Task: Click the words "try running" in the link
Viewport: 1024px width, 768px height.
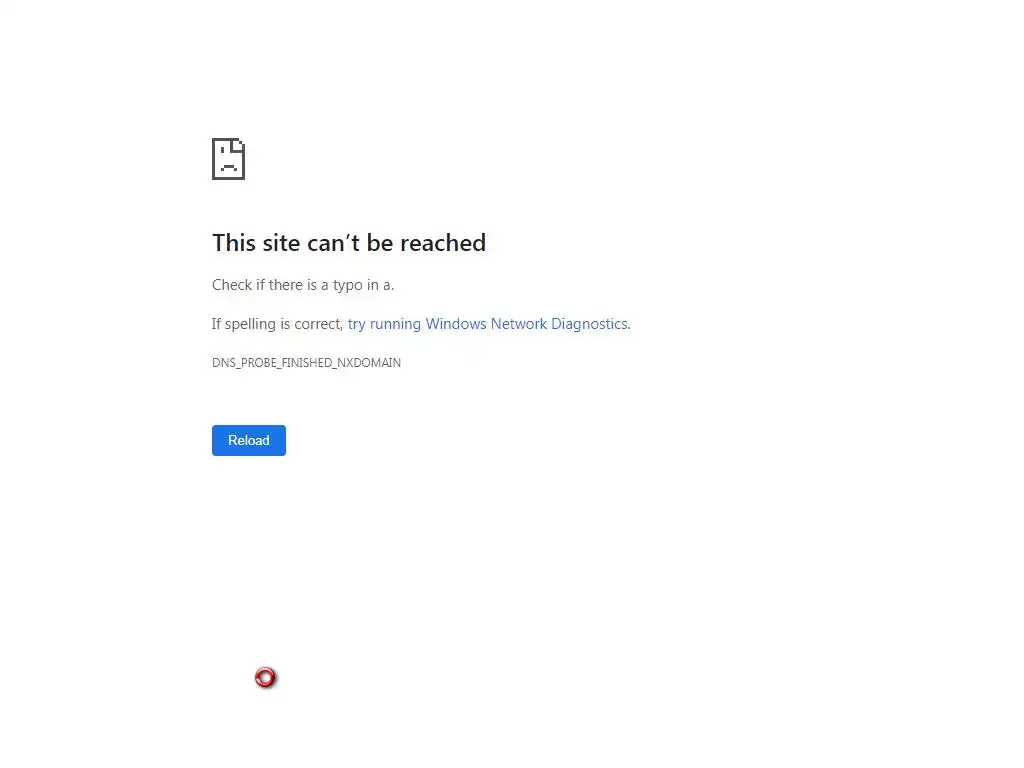Action: (x=384, y=325)
